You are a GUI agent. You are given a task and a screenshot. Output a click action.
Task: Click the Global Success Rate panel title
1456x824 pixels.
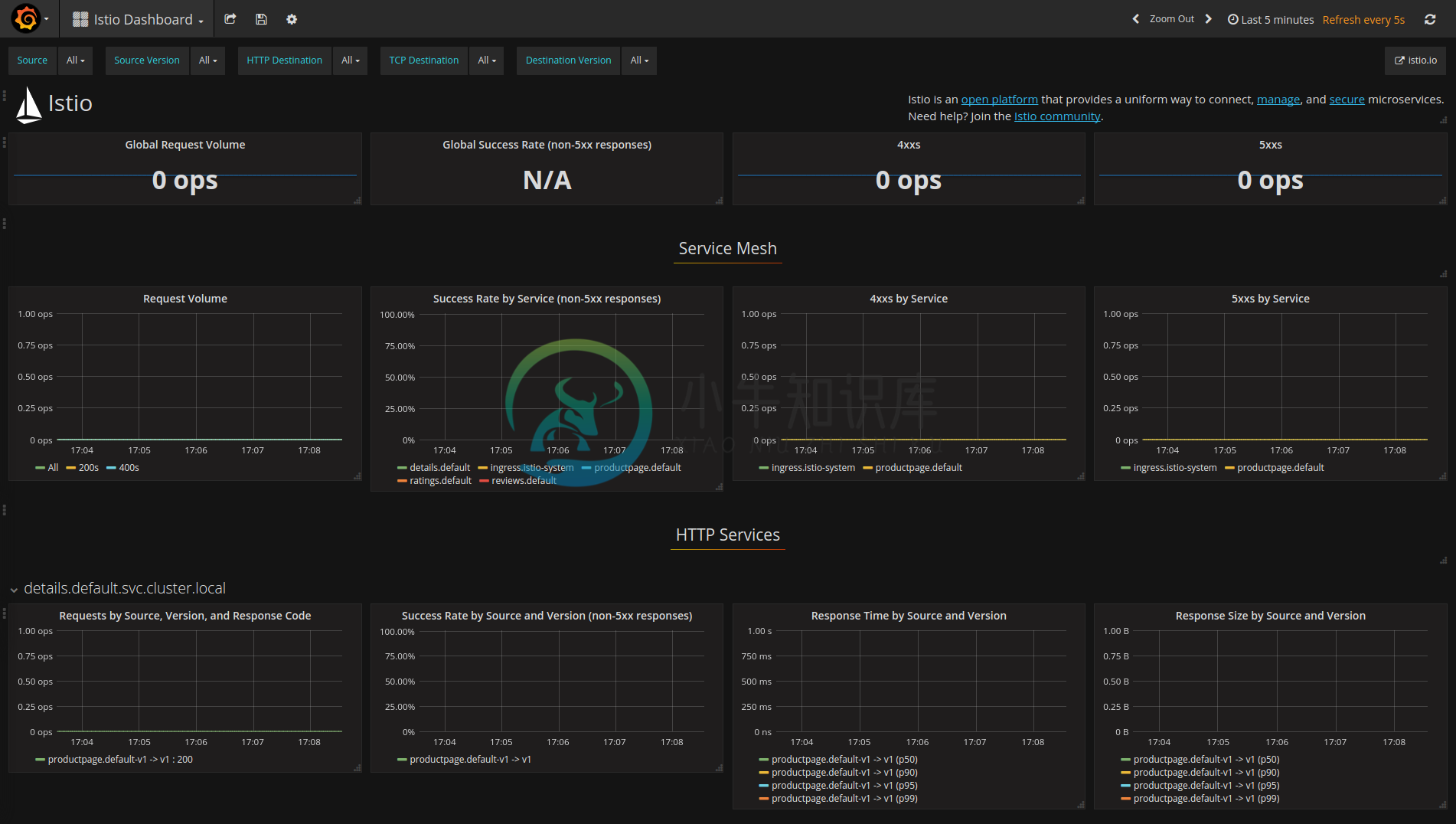tap(547, 145)
